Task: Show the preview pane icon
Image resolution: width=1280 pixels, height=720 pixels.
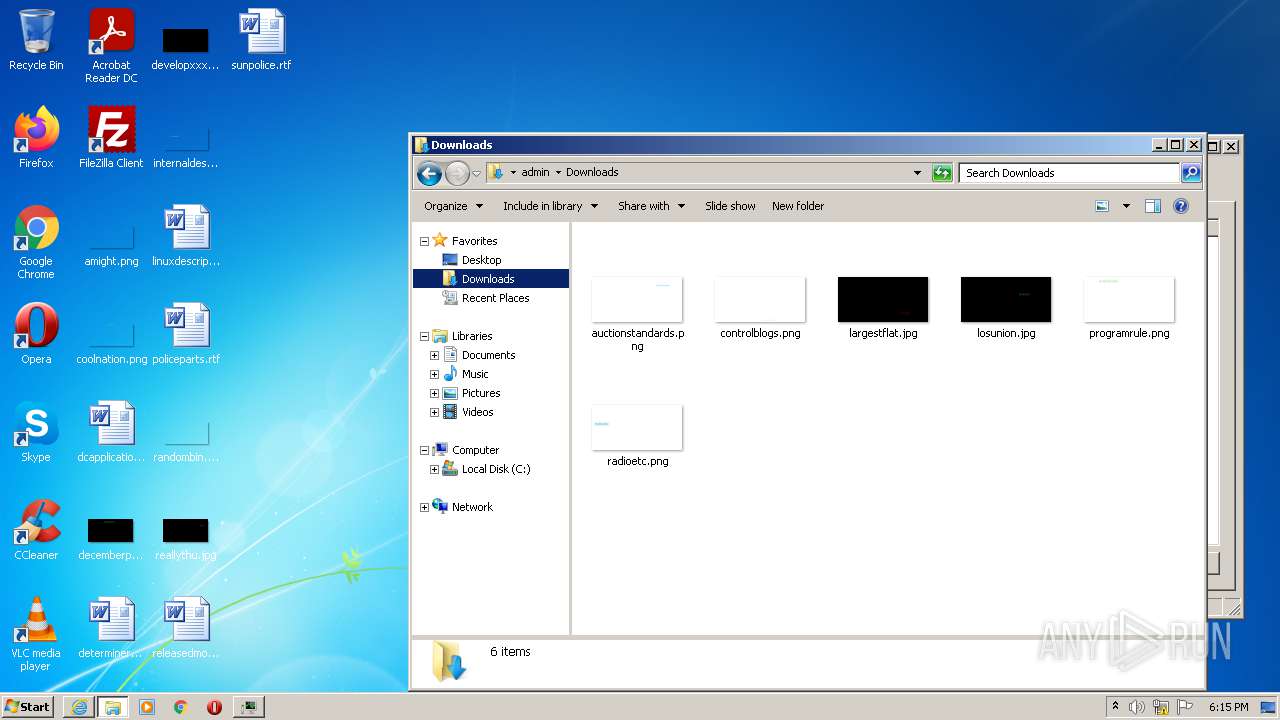Action: click(x=1153, y=206)
